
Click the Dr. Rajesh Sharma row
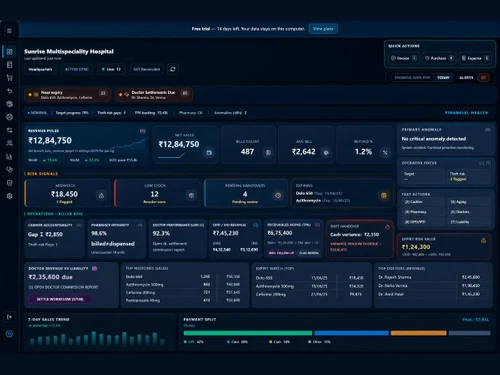(429, 277)
